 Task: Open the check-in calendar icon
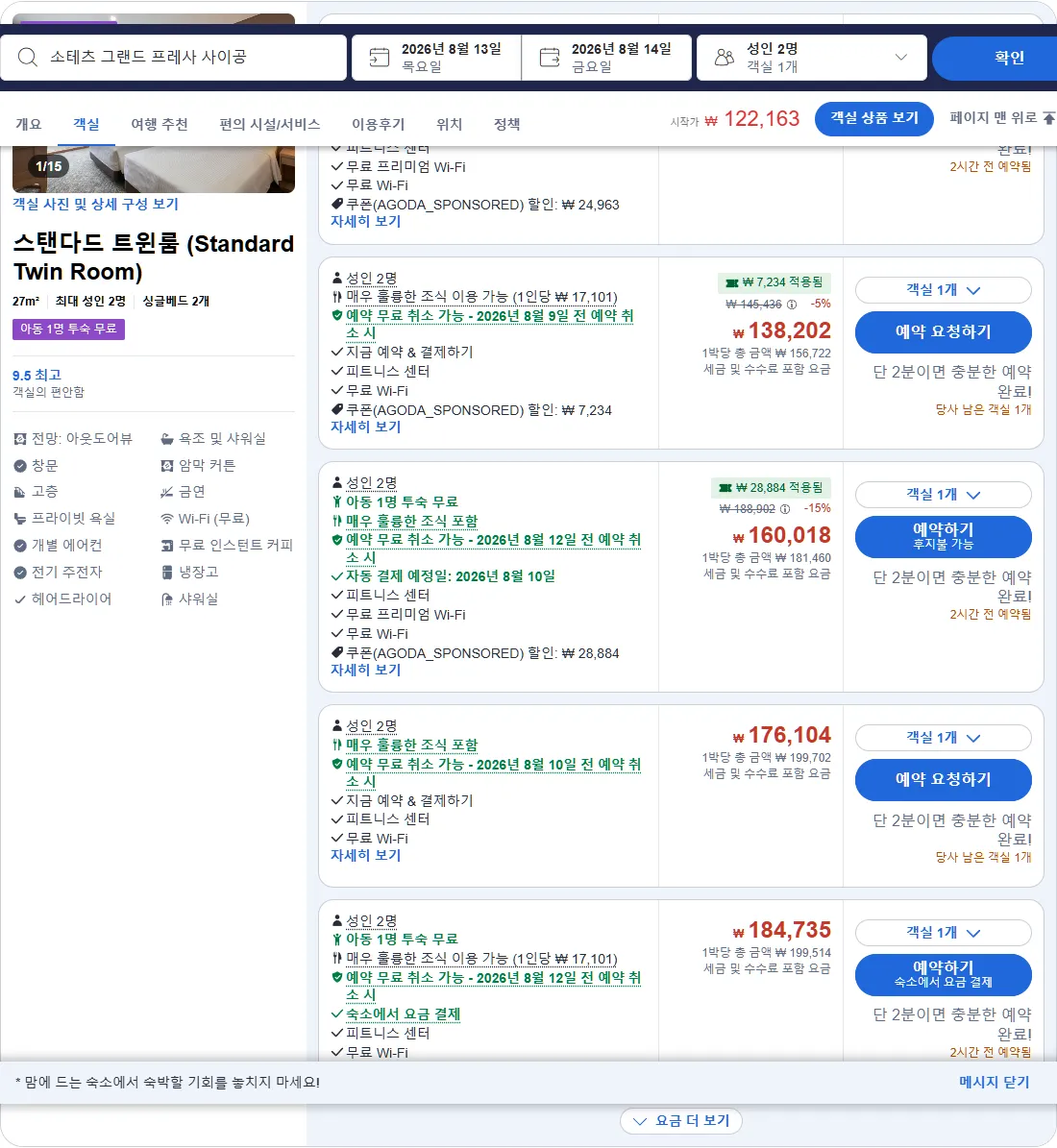[379, 57]
